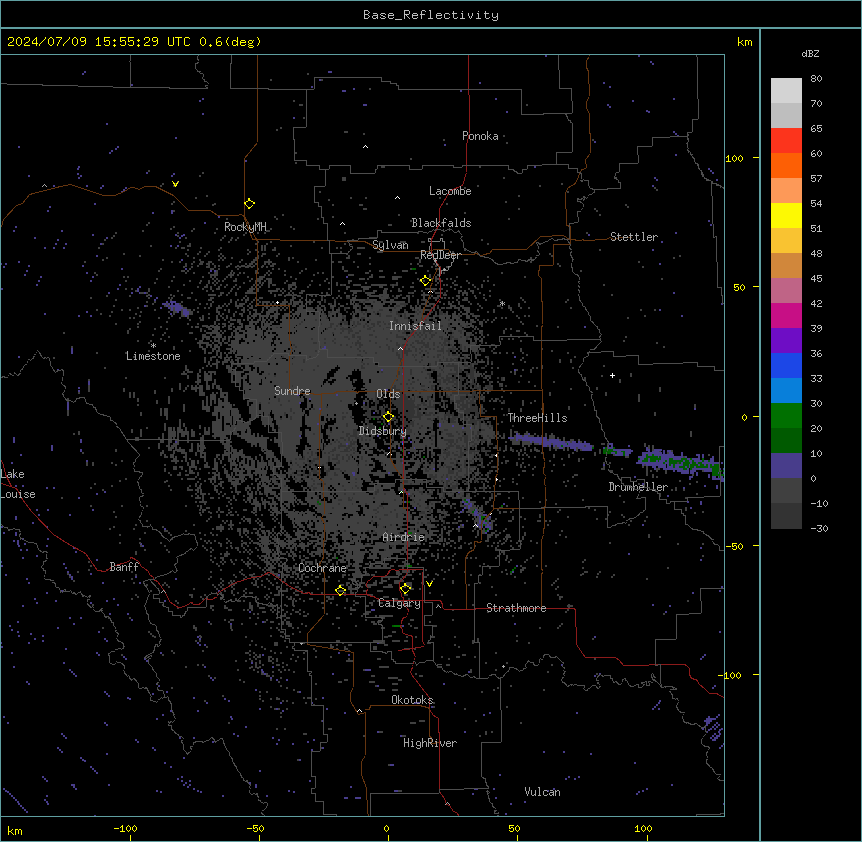This screenshot has height=842, width=862.
Task: Click the Vulcan town label
Action: pos(542,792)
